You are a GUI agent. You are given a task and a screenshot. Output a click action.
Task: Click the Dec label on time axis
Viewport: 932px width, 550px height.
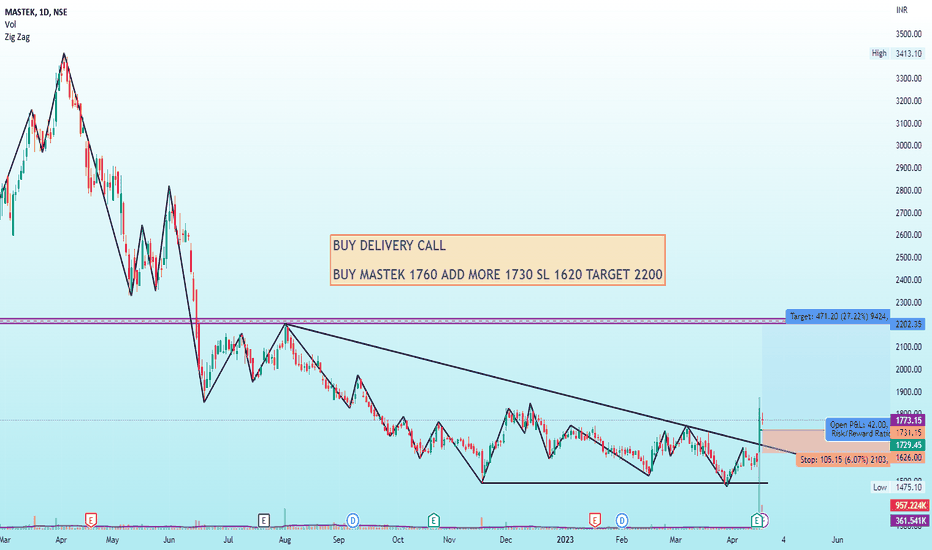click(x=505, y=540)
